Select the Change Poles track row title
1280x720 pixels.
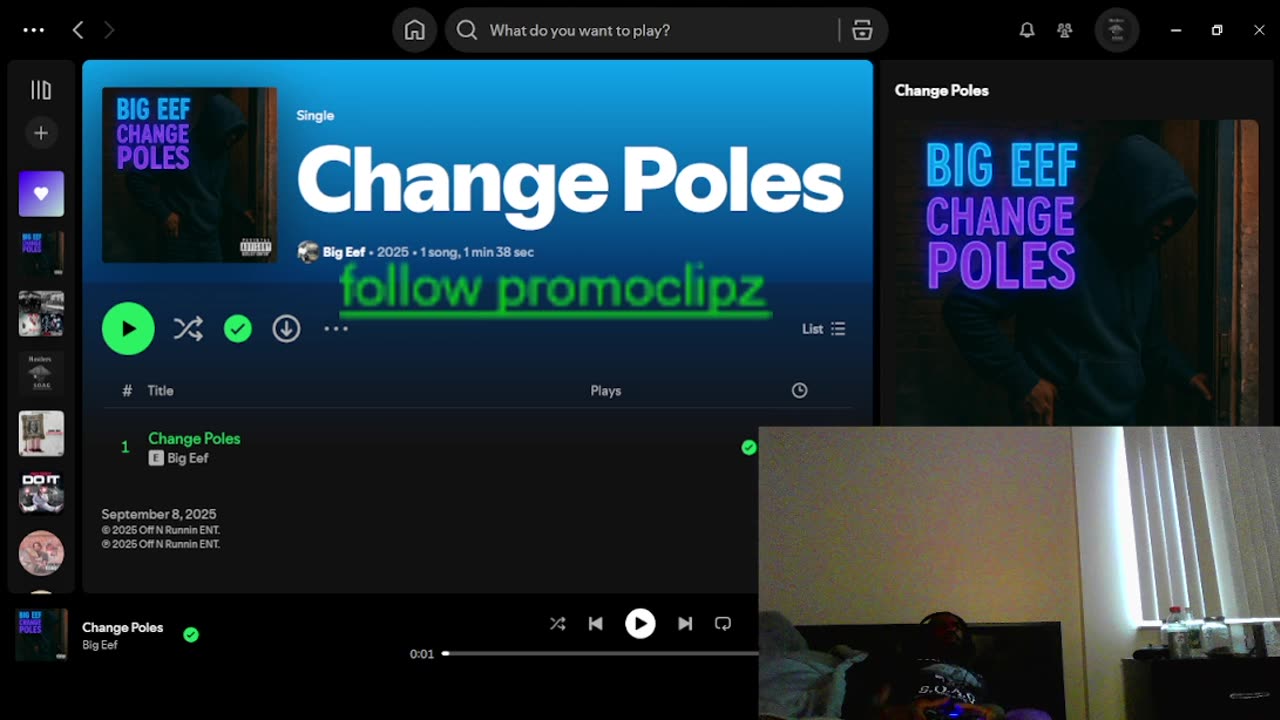coord(194,438)
